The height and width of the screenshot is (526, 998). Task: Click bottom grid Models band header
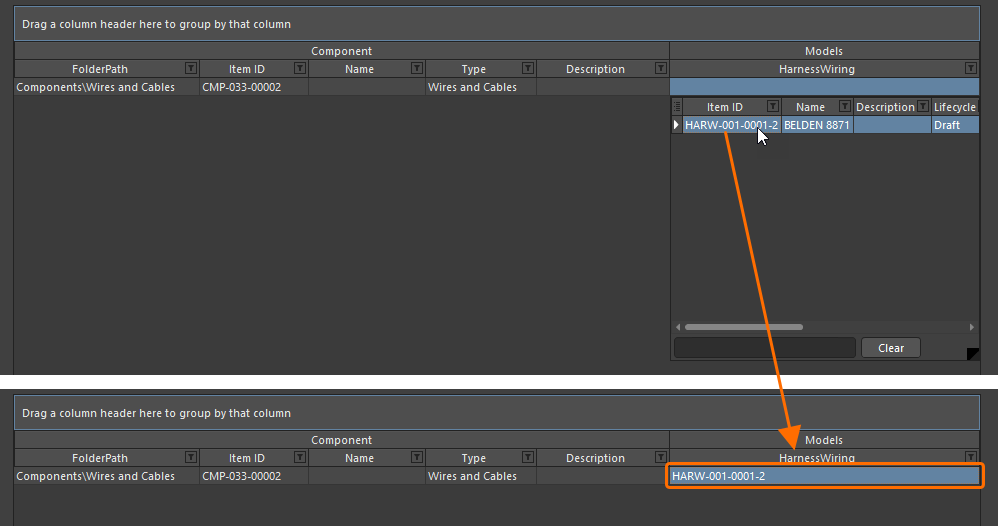824,440
